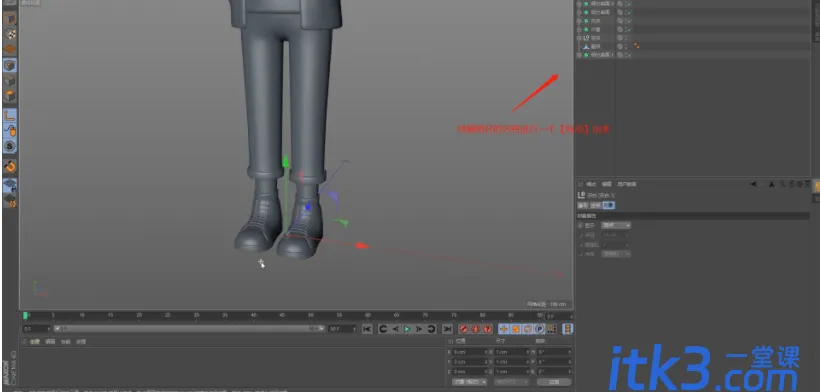Toggle Tweak mode mouse icon
Viewport: 820px width, 392px height.
pos(10,131)
